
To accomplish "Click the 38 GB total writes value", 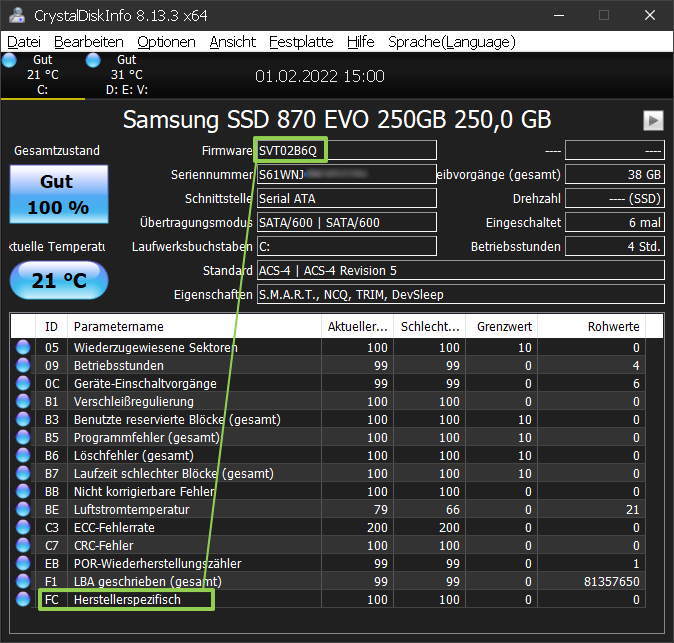I will (x=615, y=175).
